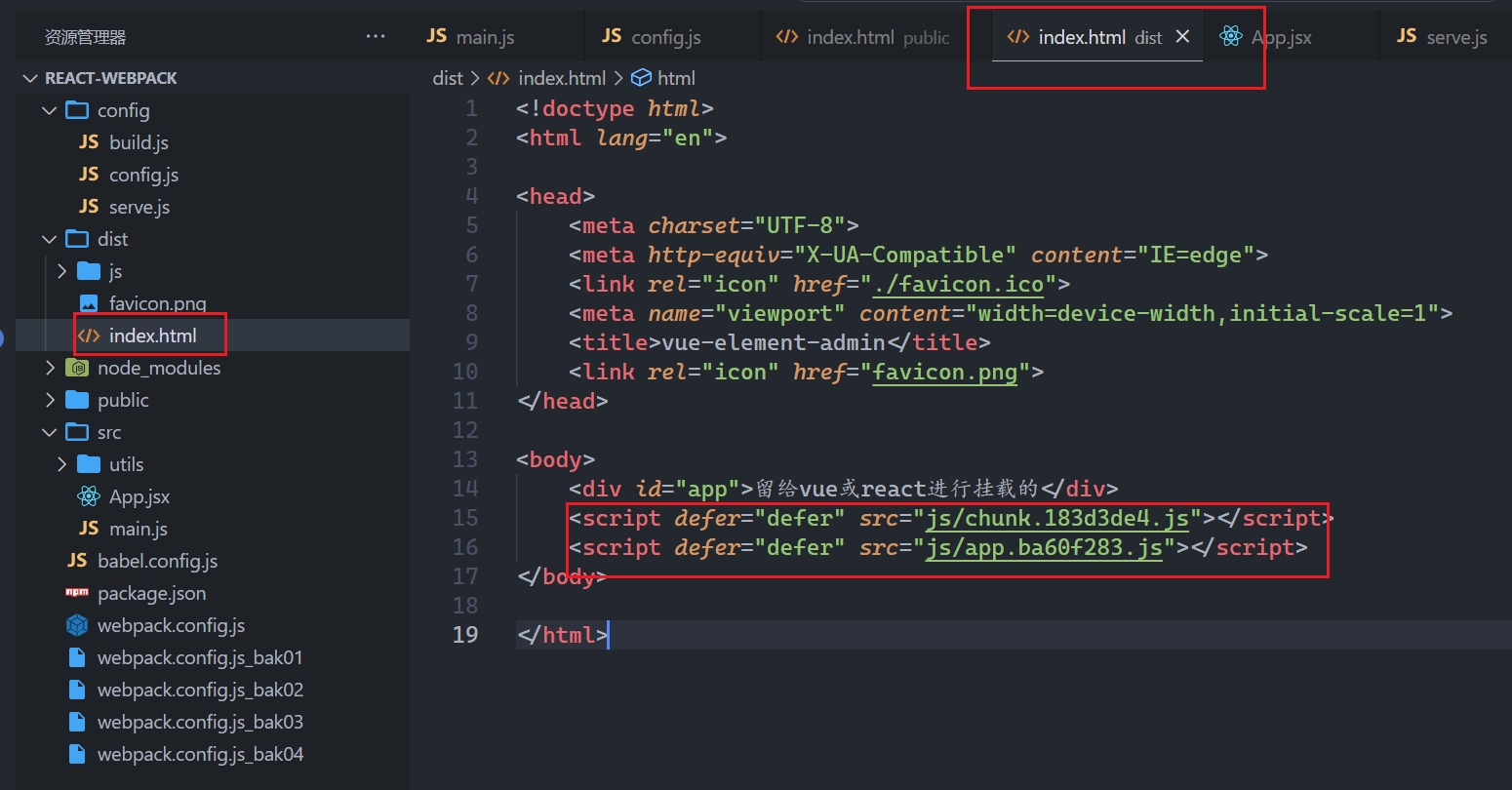Open main.js in the src folder
Viewport: 1512px width, 790px height.
pyautogui.click(x=139, y=529)
